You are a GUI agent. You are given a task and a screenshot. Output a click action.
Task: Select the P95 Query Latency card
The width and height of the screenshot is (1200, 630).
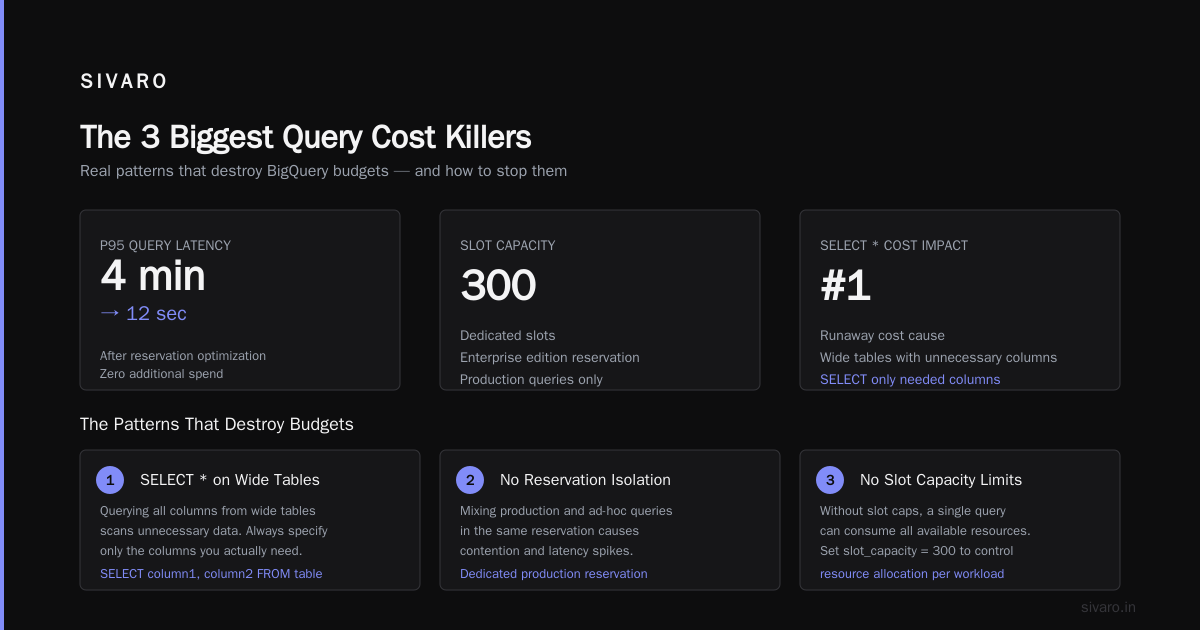[x=240, y=300]
